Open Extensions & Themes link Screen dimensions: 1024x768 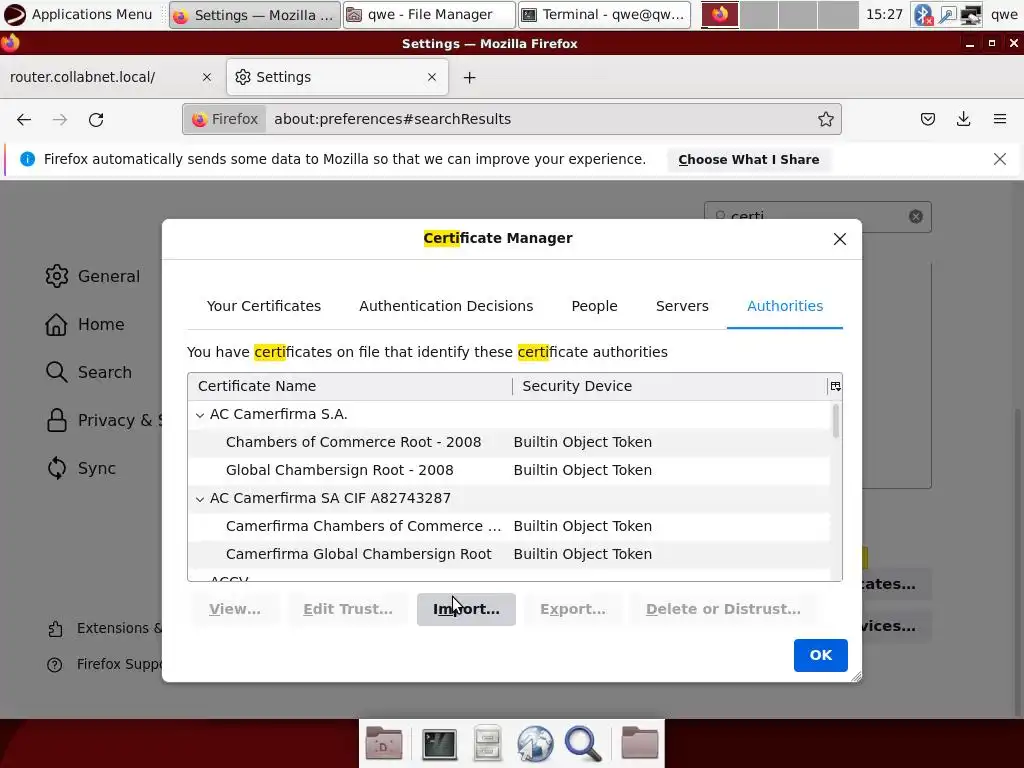[104, 628]
